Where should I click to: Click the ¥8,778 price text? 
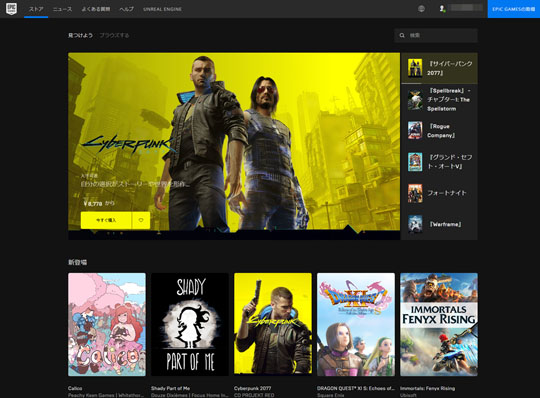93,203
